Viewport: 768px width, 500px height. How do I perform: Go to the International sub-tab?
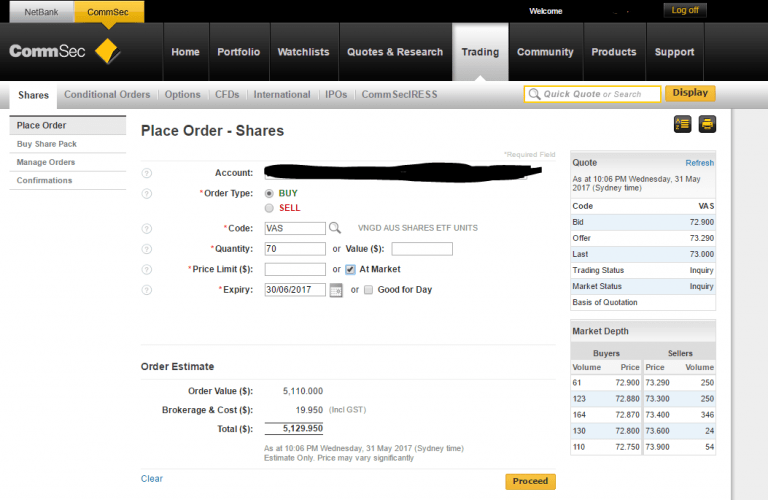point(282,95)
